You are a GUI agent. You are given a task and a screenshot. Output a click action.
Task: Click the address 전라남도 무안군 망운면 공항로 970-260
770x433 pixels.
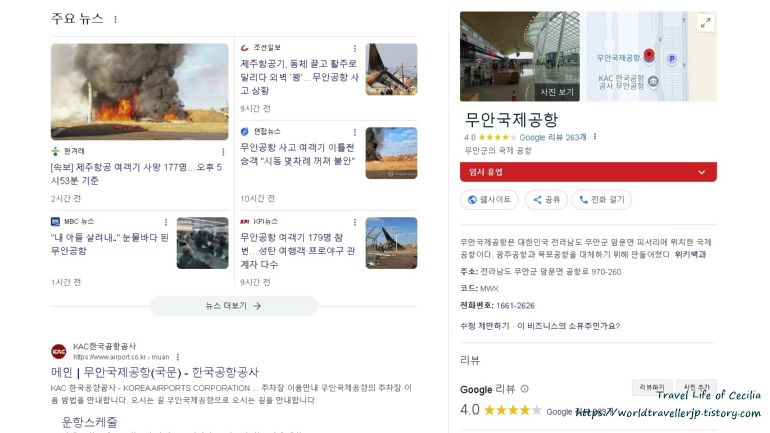(550, 271)
